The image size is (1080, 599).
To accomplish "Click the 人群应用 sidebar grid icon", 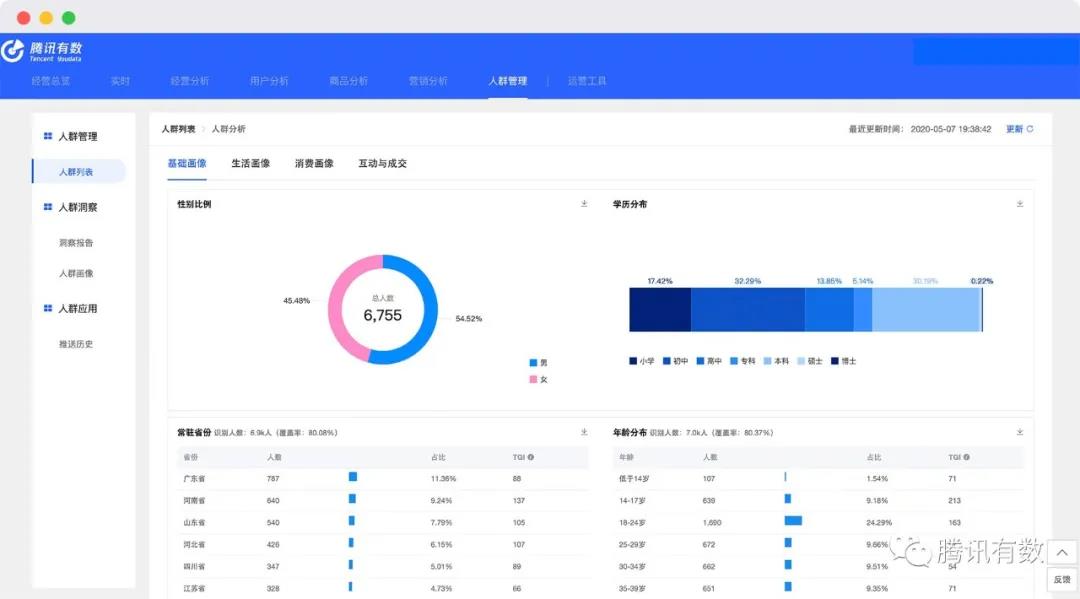I will (x=48, y=308).
